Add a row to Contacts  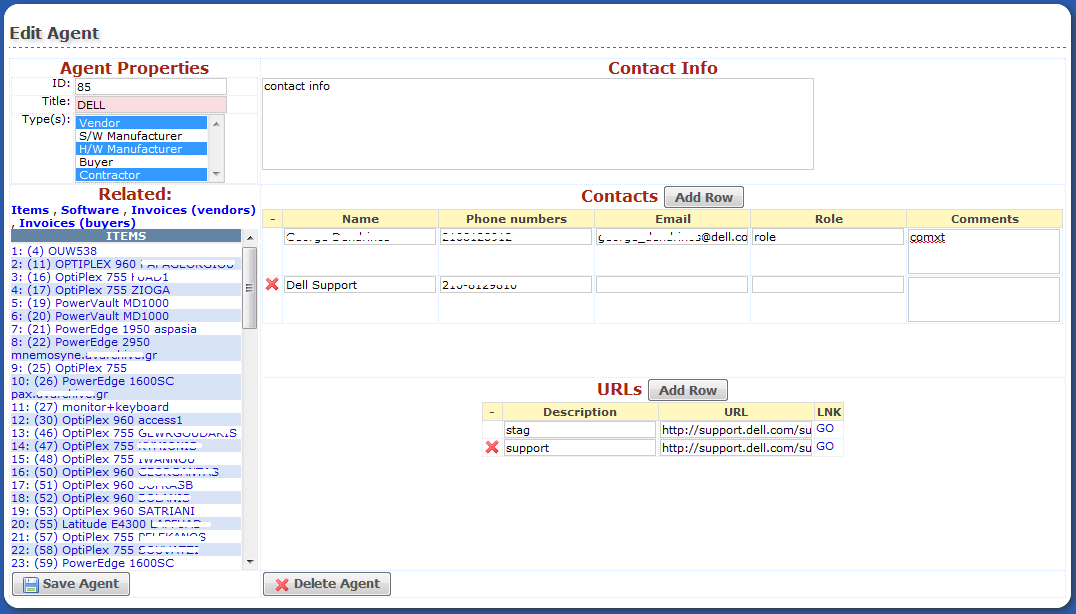point(703,197)
